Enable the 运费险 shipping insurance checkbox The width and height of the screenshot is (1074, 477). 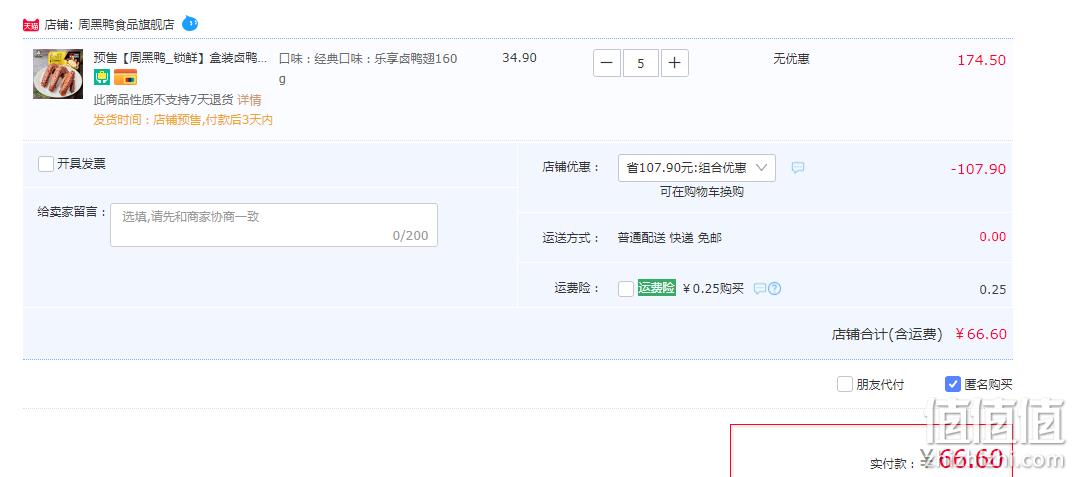coord(625,289)
